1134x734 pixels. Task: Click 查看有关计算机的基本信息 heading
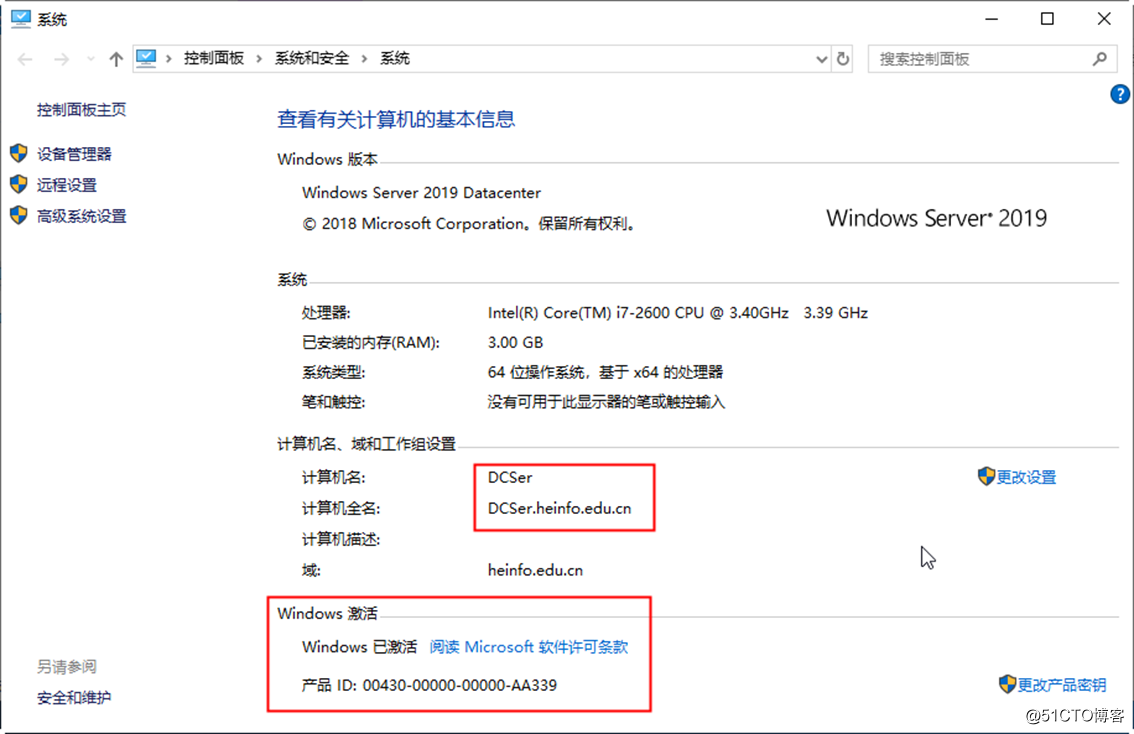[x=396, y=119]
